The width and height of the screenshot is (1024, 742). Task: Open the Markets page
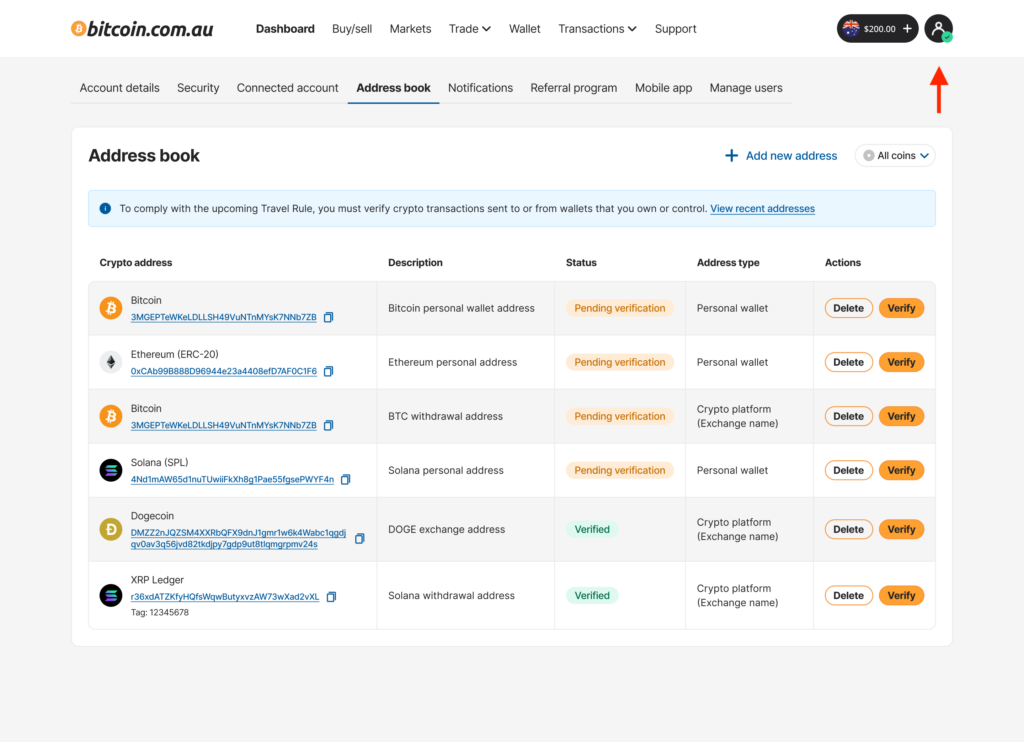[410, 29]
